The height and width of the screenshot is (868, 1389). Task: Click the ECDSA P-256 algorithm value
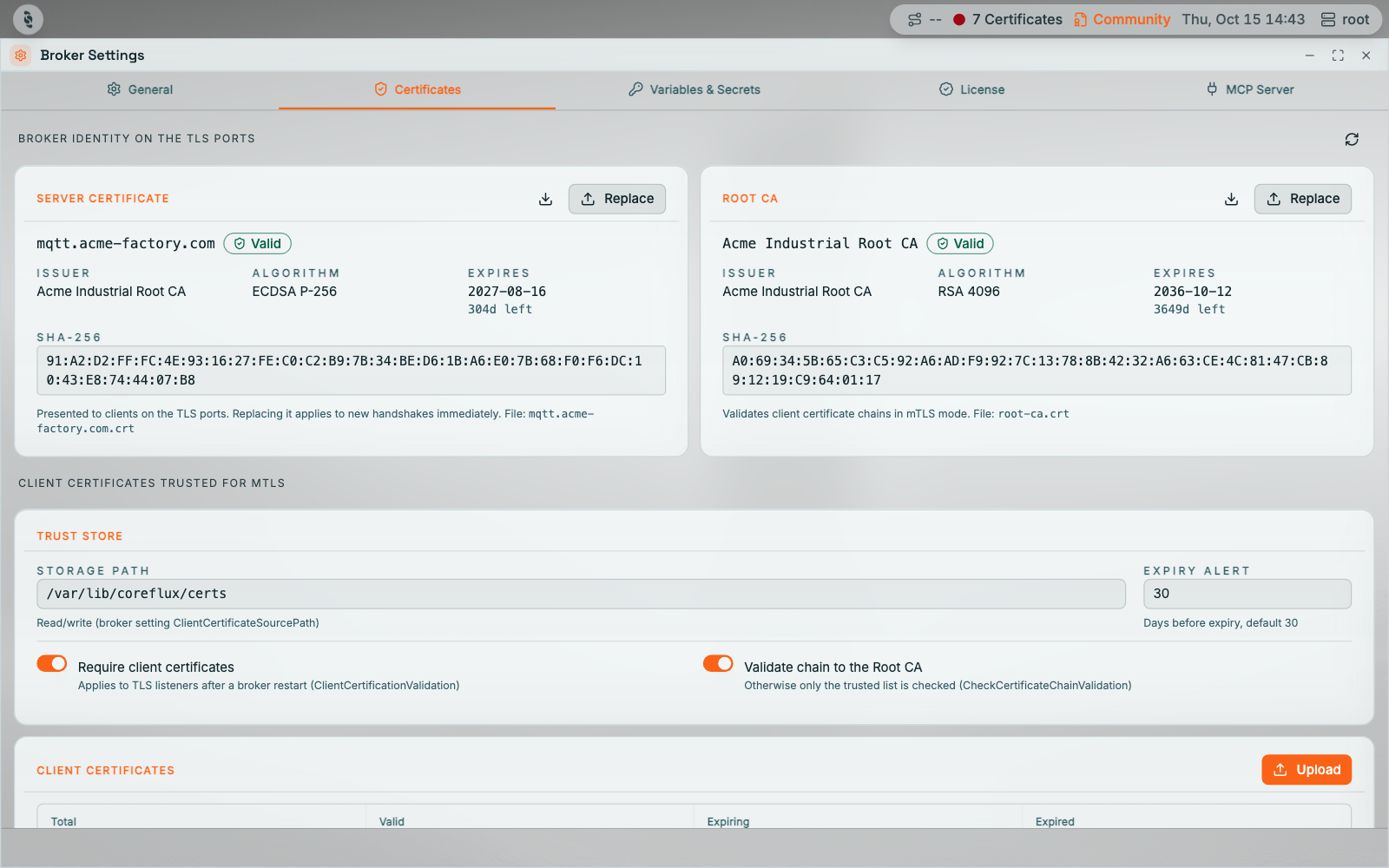pos(294,292)
